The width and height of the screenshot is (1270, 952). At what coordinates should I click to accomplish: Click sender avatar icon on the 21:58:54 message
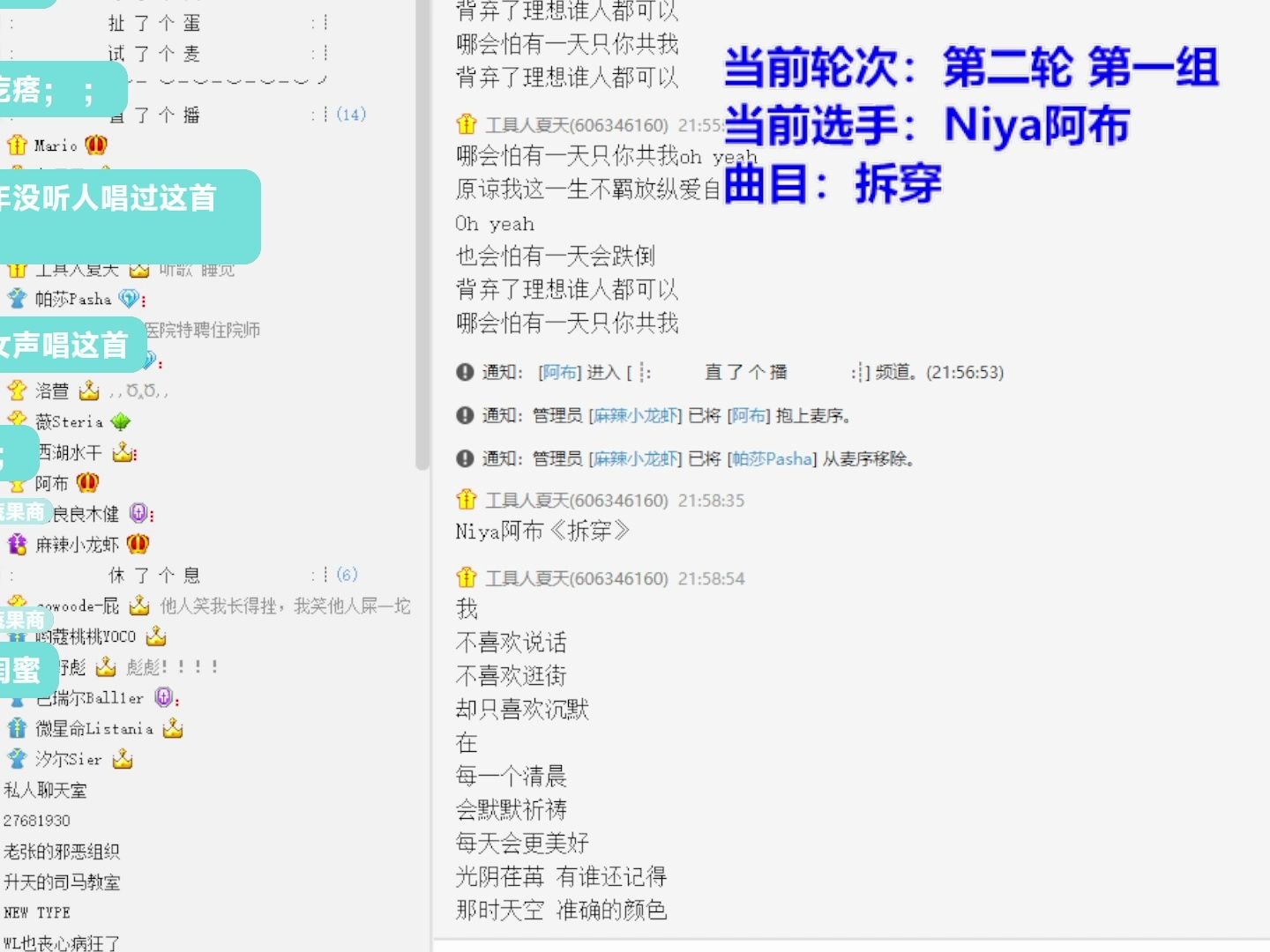pos(467,577)
